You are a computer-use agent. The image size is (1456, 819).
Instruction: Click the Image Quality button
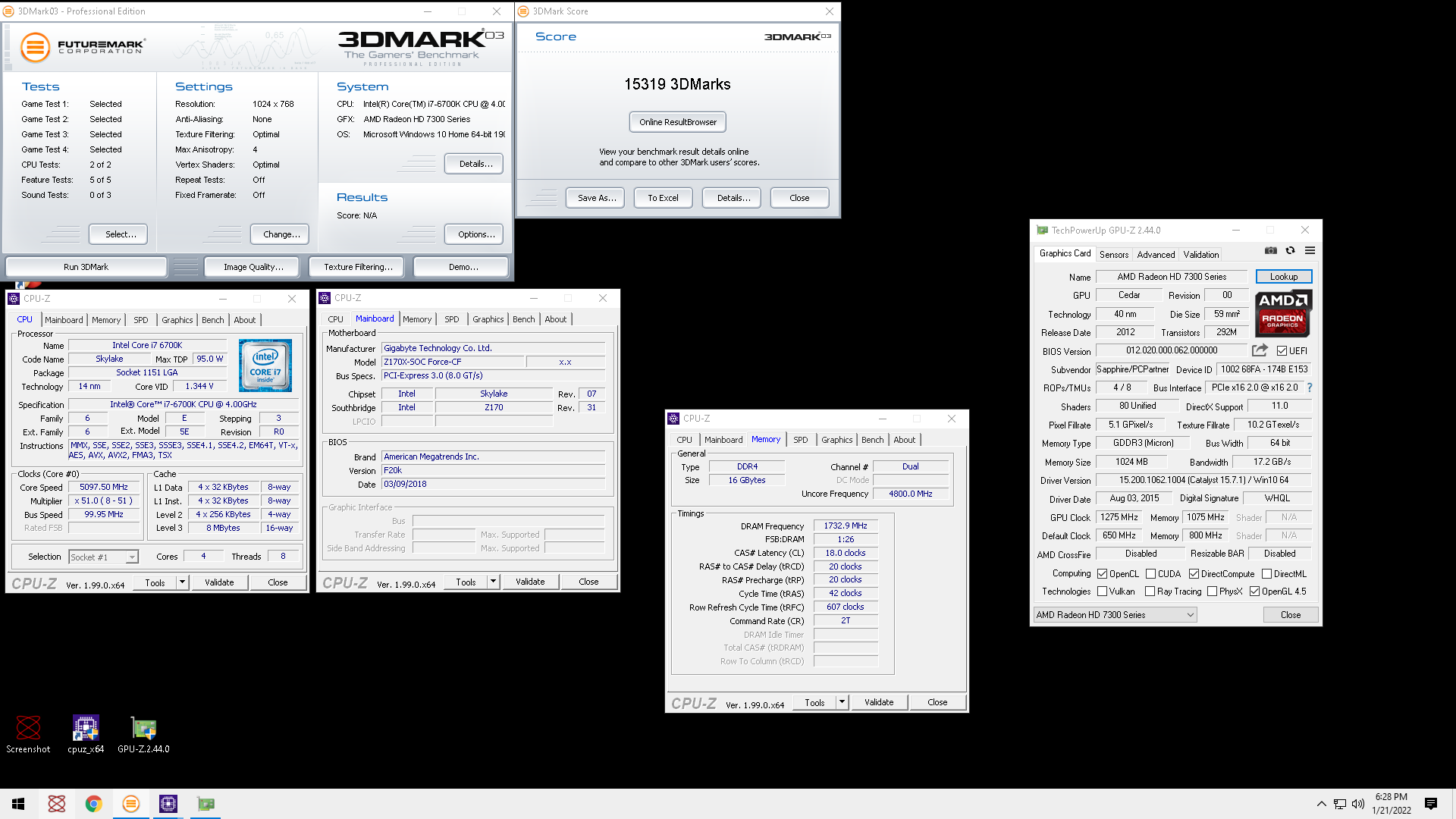pyautogui.click(x=253, y=267)
